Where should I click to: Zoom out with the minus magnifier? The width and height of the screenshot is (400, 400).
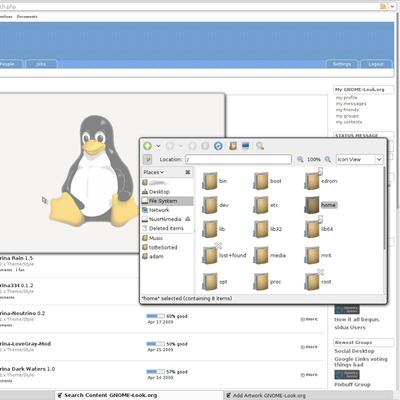[300, 159]
